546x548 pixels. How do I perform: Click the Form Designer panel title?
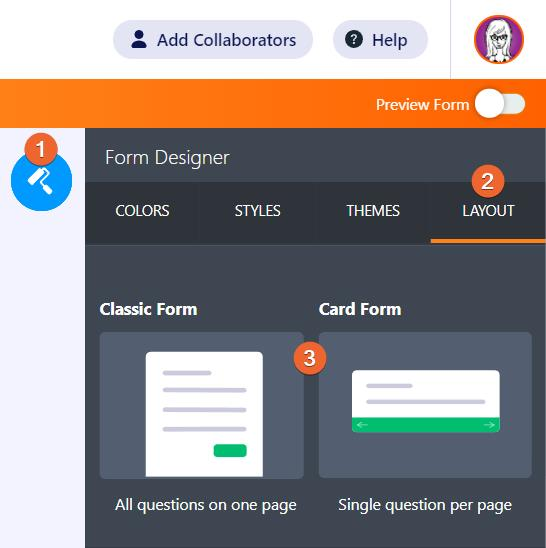click(x=167, y=158)
